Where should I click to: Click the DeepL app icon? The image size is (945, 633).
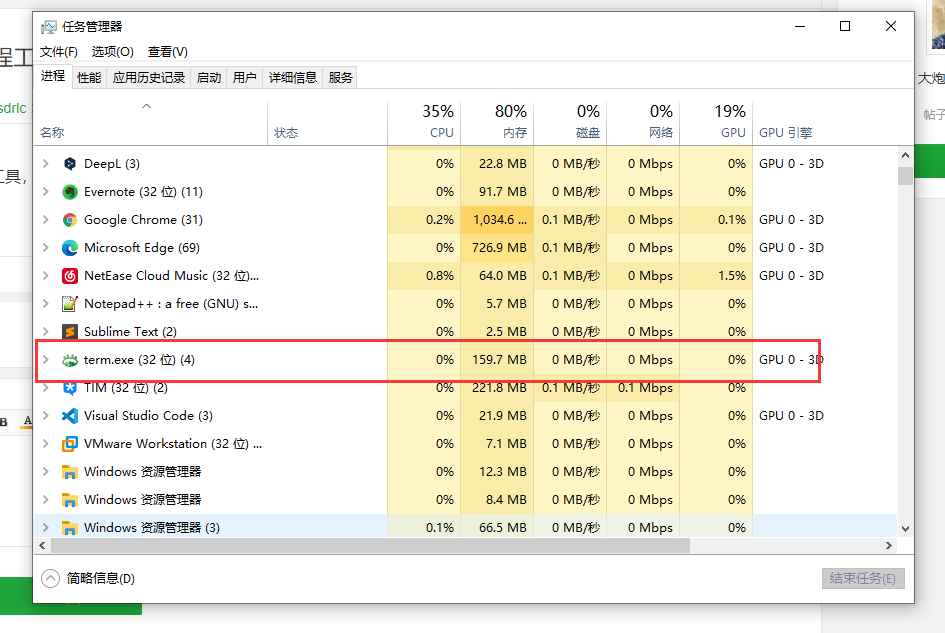tap(70, 163)
